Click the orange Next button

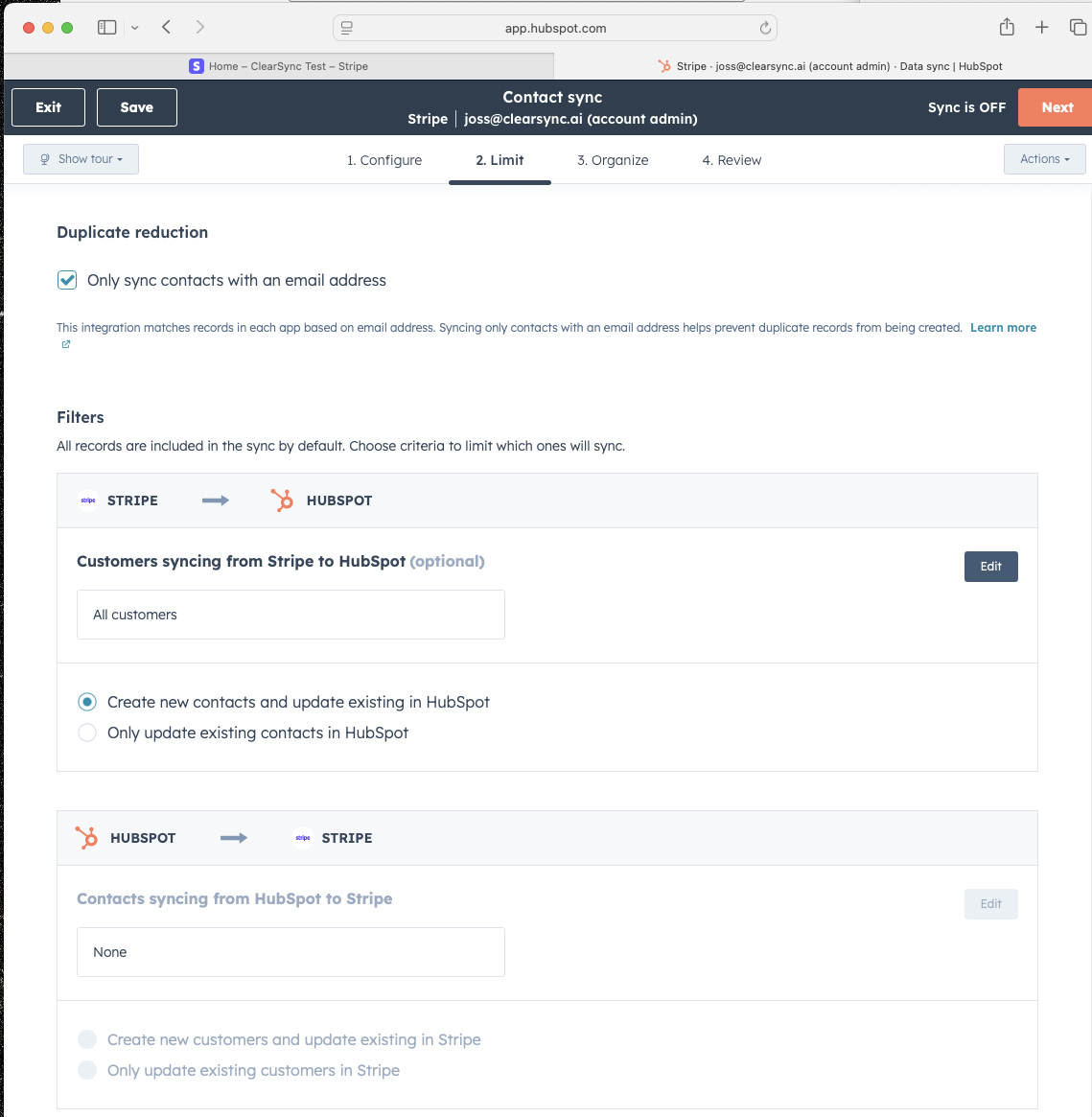(1057, 106)
